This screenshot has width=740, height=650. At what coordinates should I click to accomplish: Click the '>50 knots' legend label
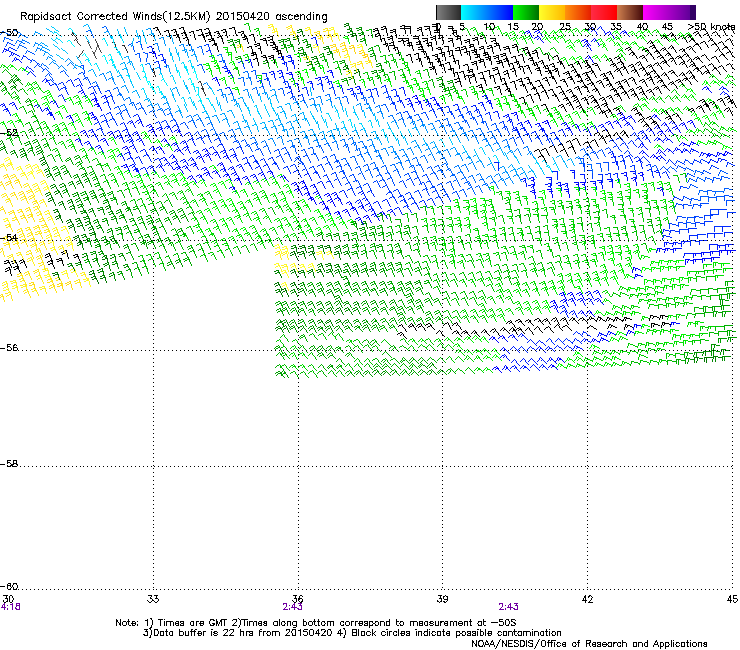[x=711, y=27]
